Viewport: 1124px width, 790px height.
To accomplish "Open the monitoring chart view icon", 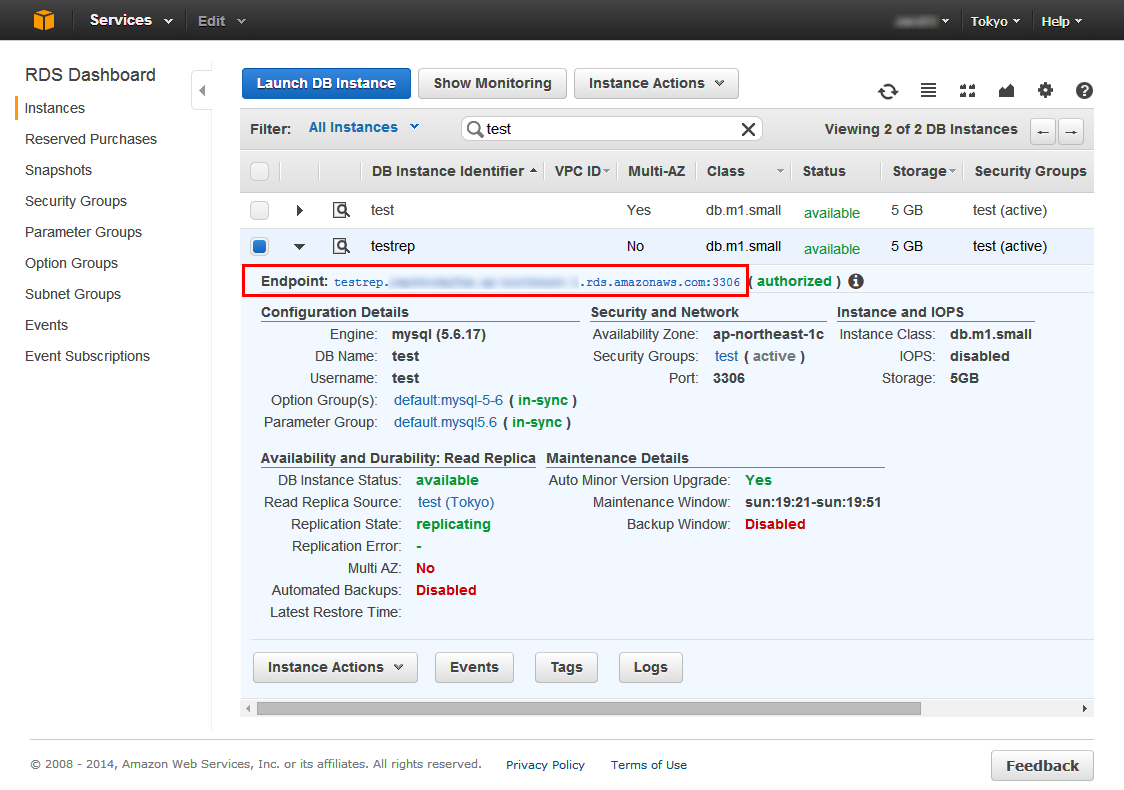I will click(x=1006, y=90).
